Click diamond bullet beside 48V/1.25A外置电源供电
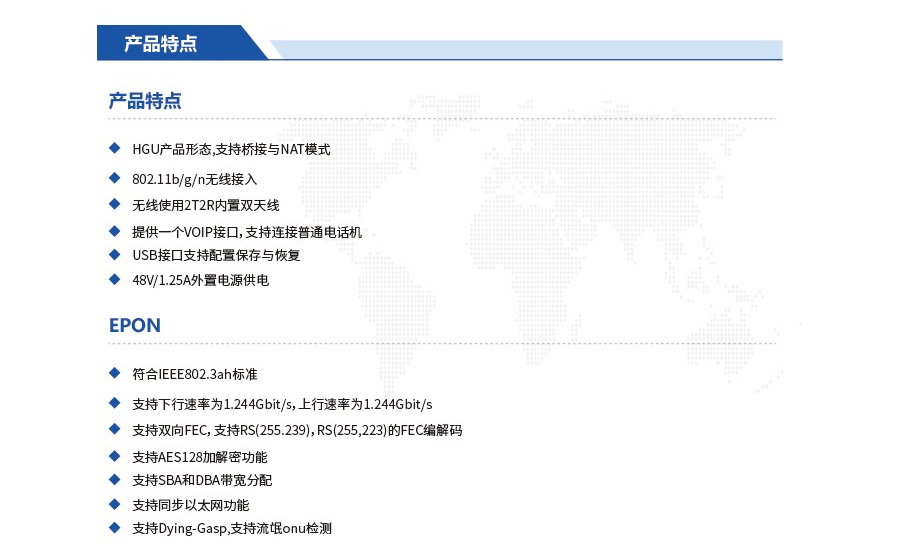900x553 pixels. pos(114,279)
